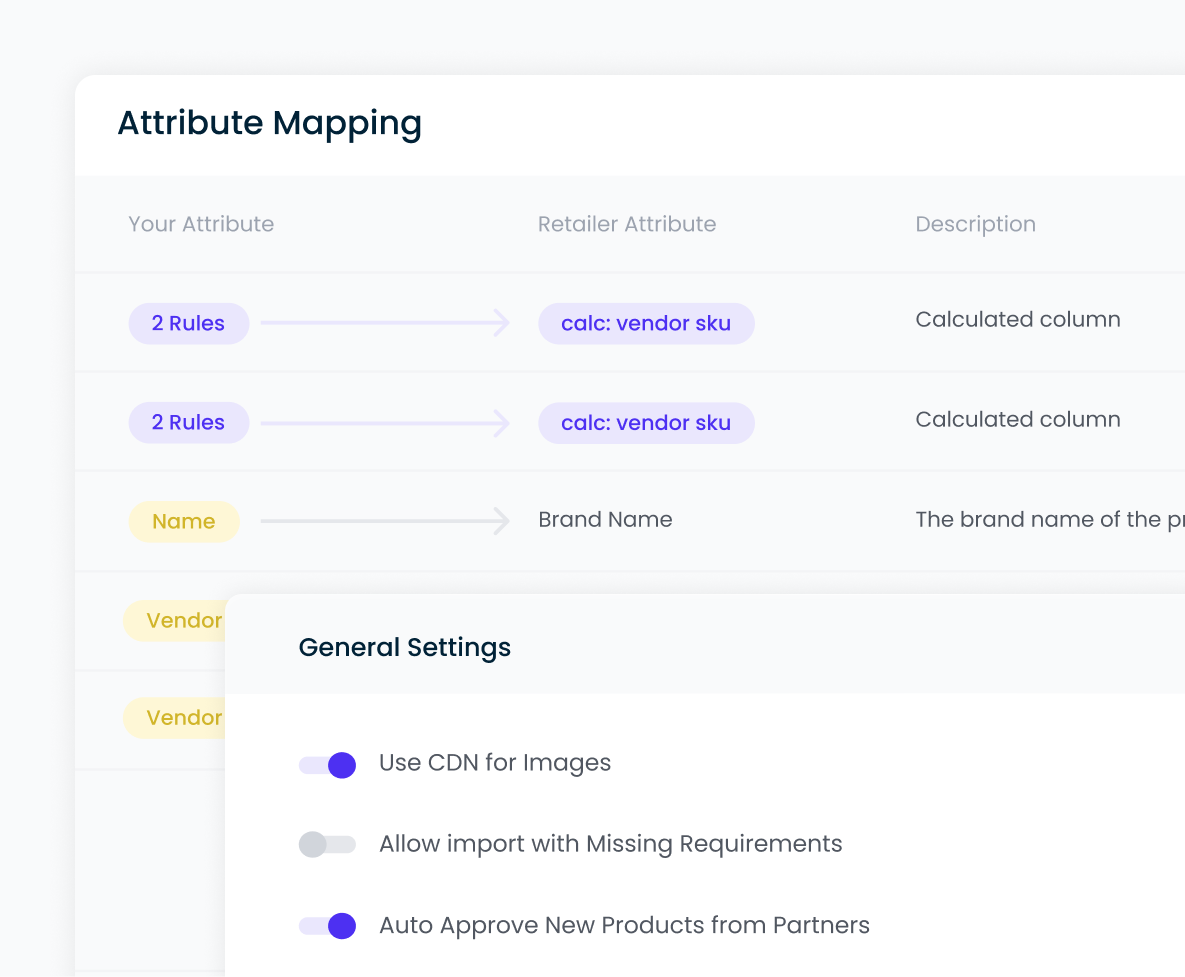Viewport: 1185px width, 977px height.
Task: Click the Retailer Attribute column header
Action: click(627, 224)
